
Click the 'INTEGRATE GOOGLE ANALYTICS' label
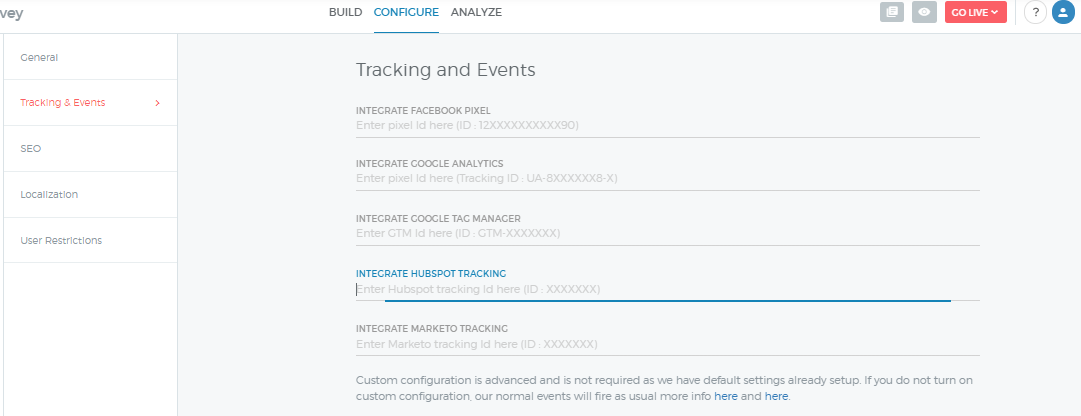click(430, 164)
